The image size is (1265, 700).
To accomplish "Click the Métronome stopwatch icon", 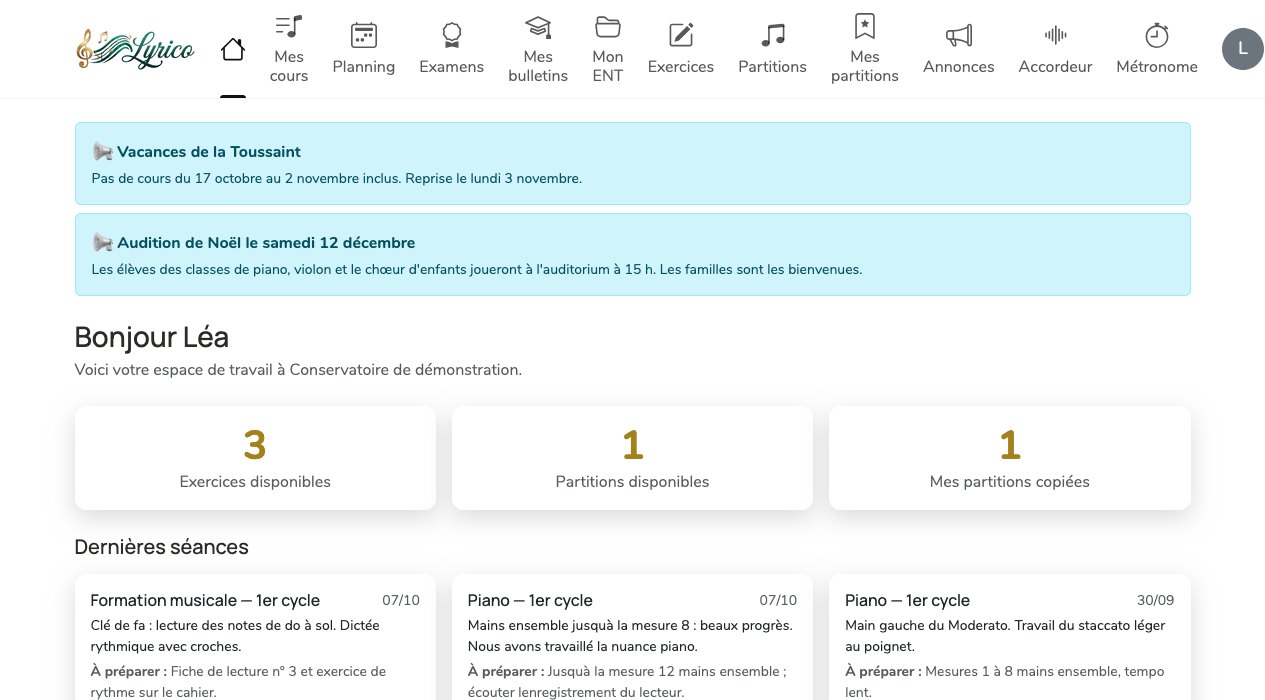I will point(1157,36).
